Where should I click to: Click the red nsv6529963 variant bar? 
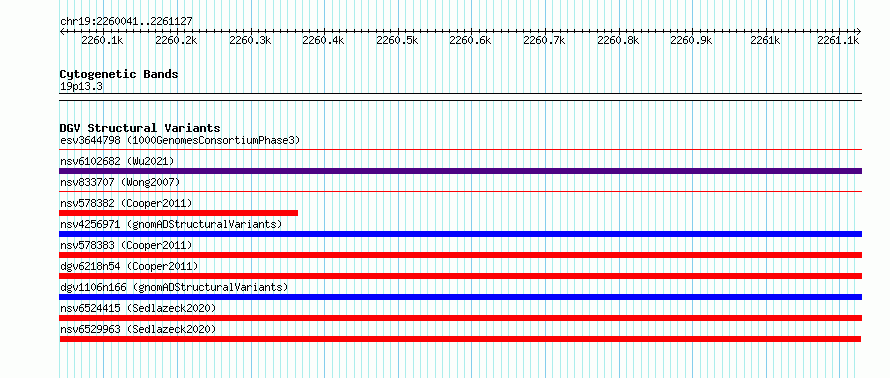point(460,339)
